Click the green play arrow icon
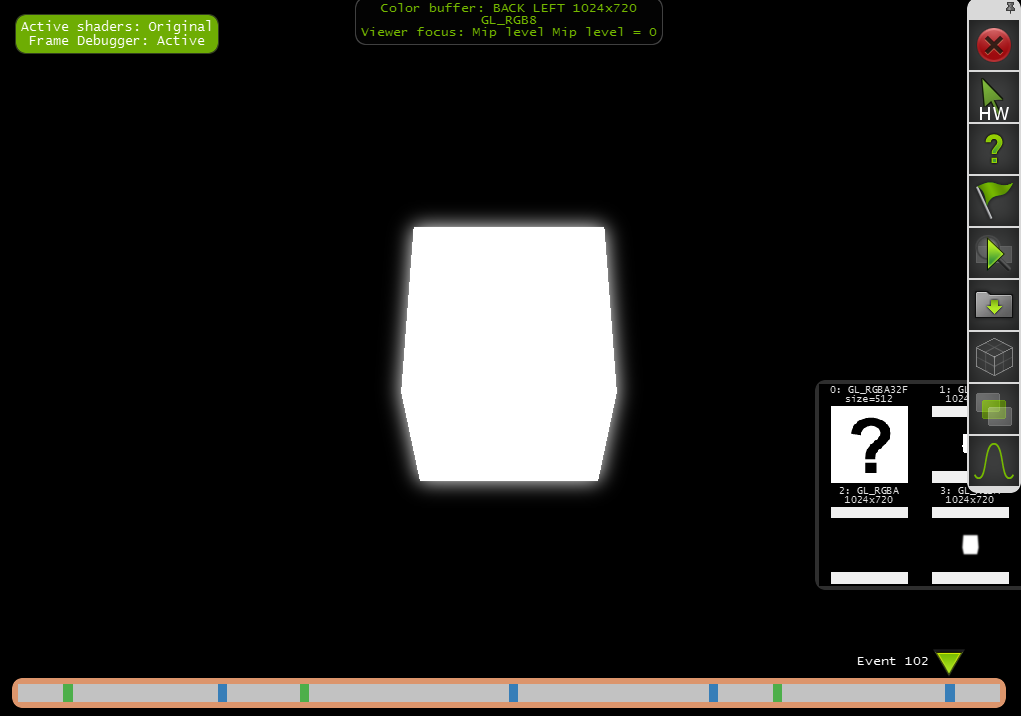The width and height of the screenshot is (1021, 716). (994, 254)
